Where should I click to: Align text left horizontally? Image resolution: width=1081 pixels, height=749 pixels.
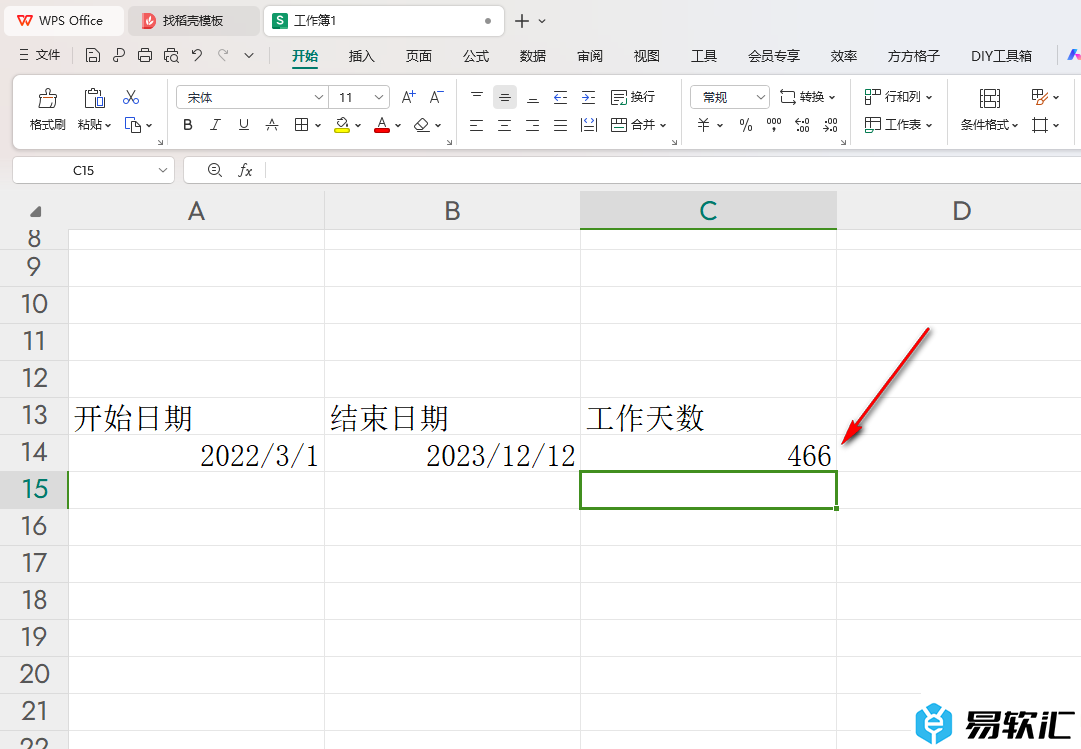tap(476, 125)
